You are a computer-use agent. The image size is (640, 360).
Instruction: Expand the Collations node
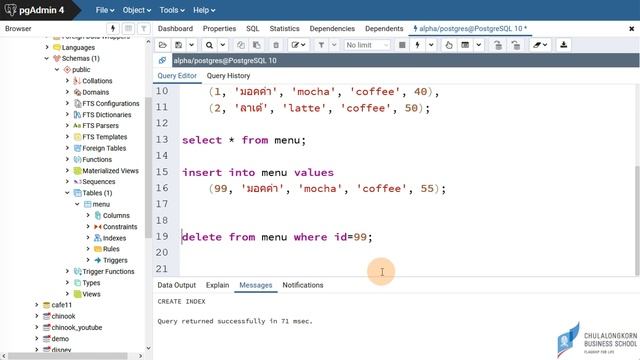pyautogui.click(x=67, y=81)
